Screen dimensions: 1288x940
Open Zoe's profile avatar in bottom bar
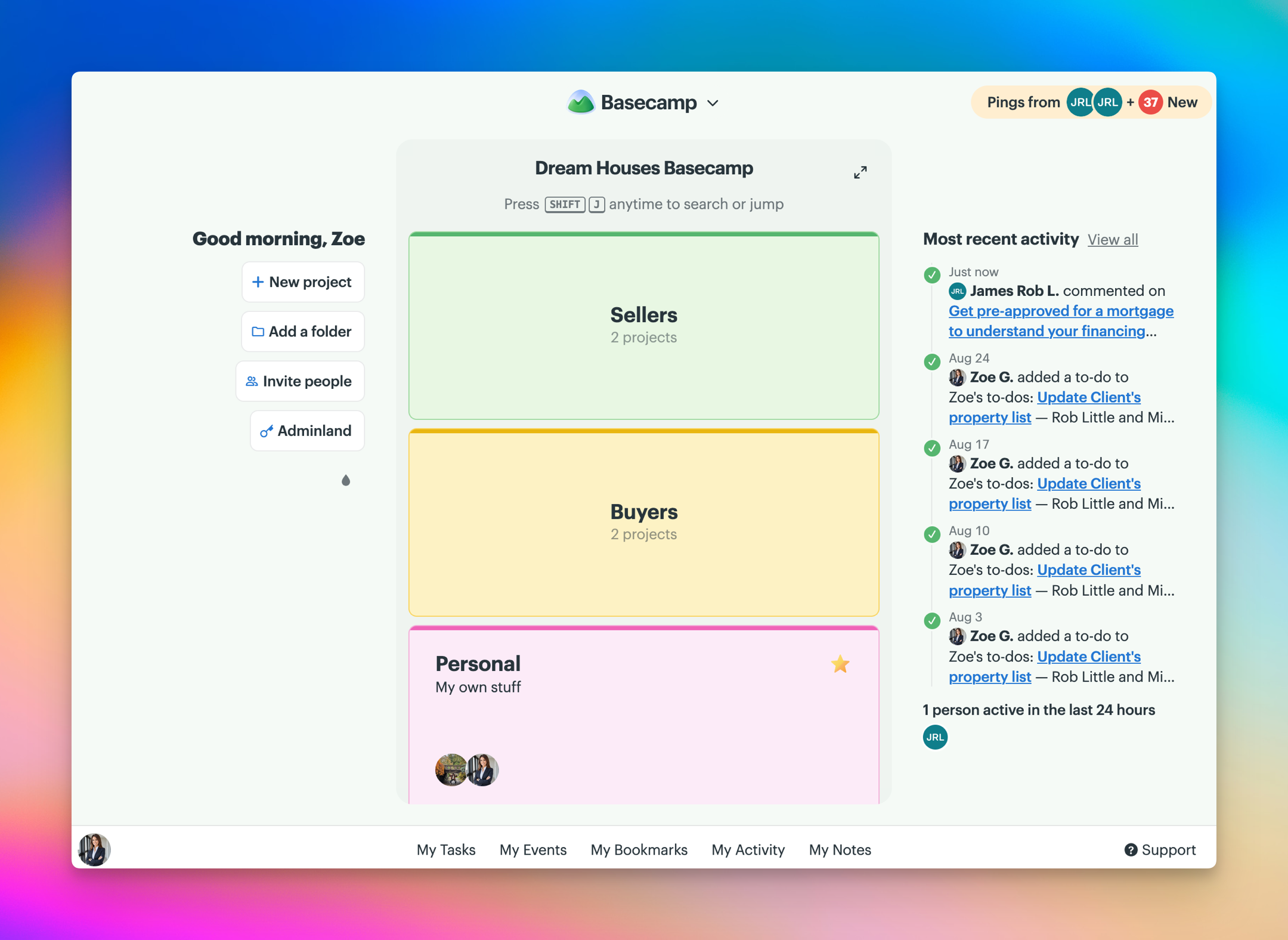click(94, 849)
